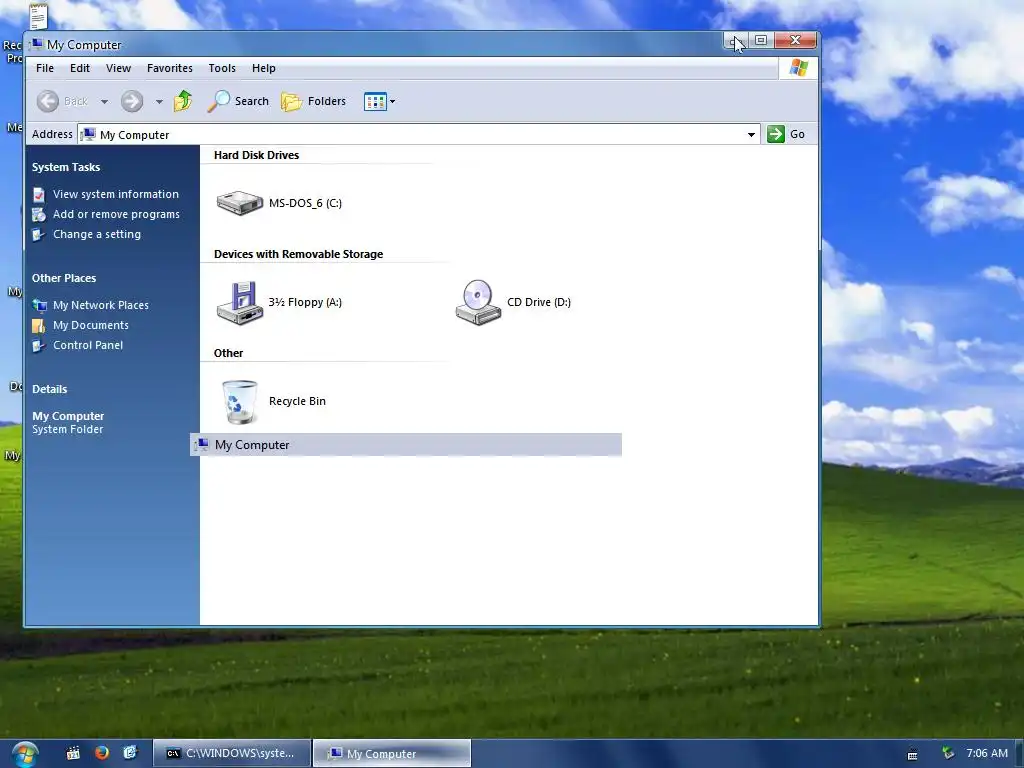Click Add or remove programs link
This screenshot has height=768, width=1024.
click(x=116, y=214)
